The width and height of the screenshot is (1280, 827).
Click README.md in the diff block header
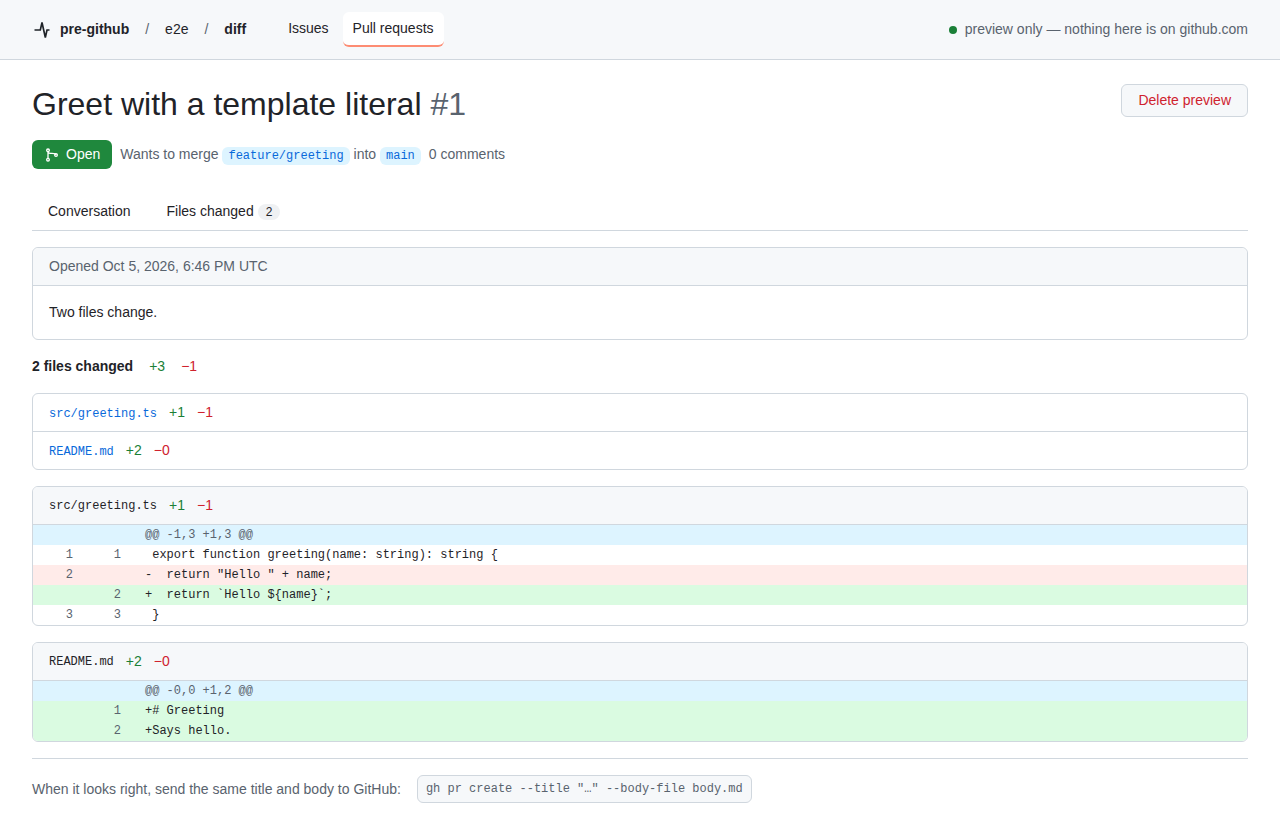(x=81, y=661)
